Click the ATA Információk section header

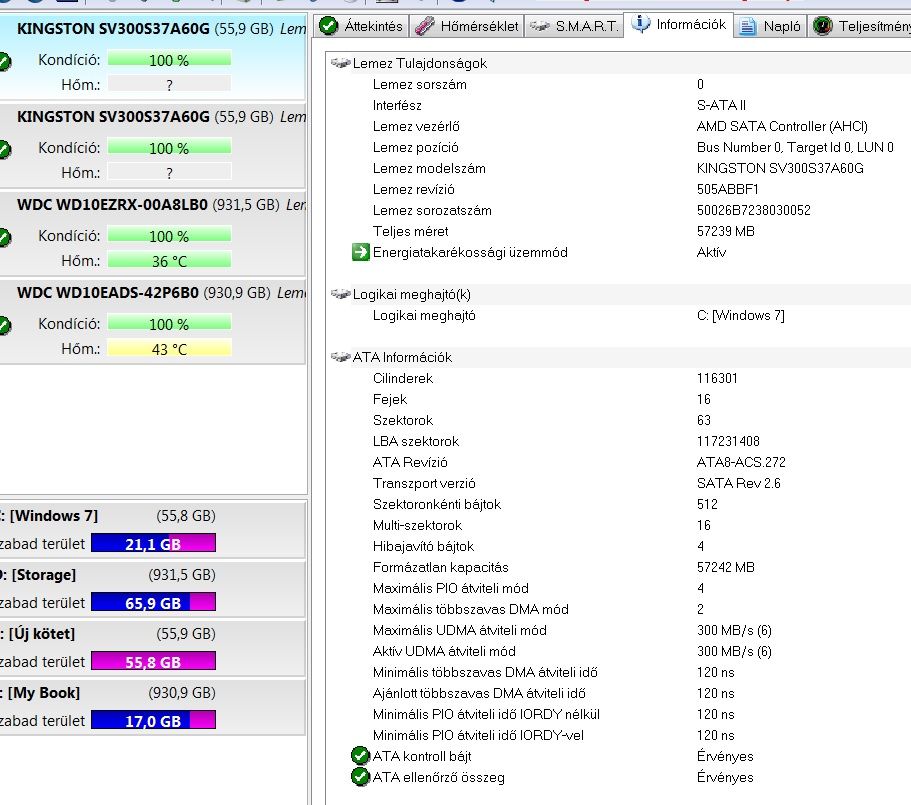[402, 357]
